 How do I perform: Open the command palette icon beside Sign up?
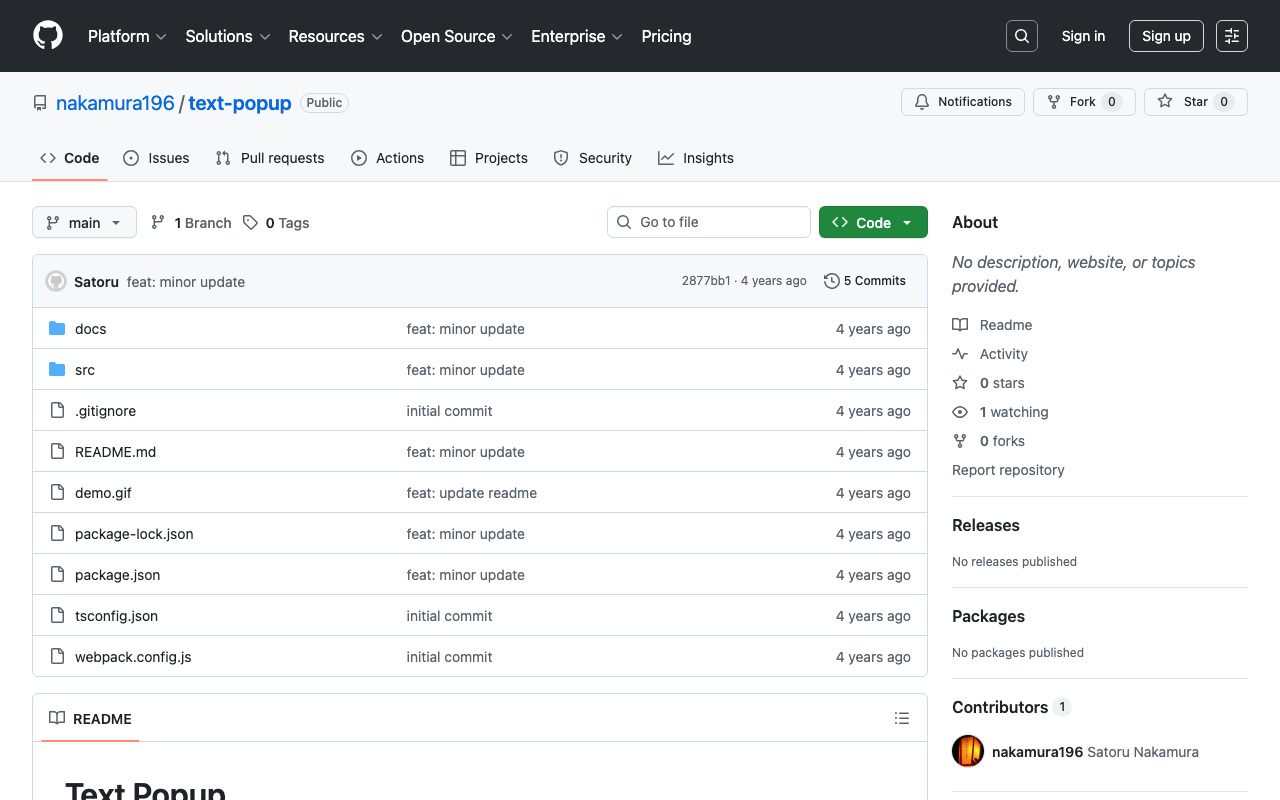(x=1231, y=35)
